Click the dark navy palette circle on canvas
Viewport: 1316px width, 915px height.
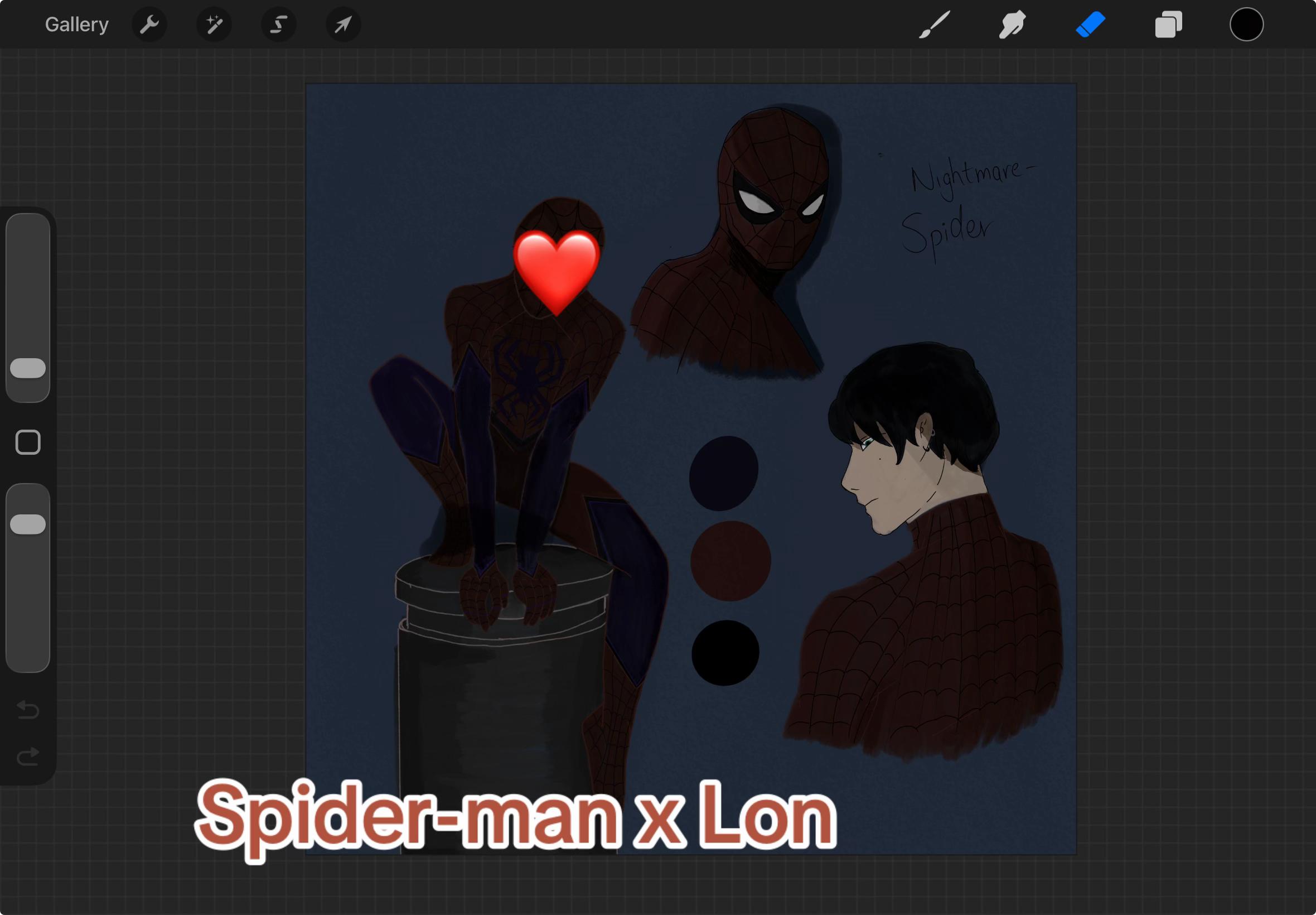pyautogui.click(x=724, y=474)
